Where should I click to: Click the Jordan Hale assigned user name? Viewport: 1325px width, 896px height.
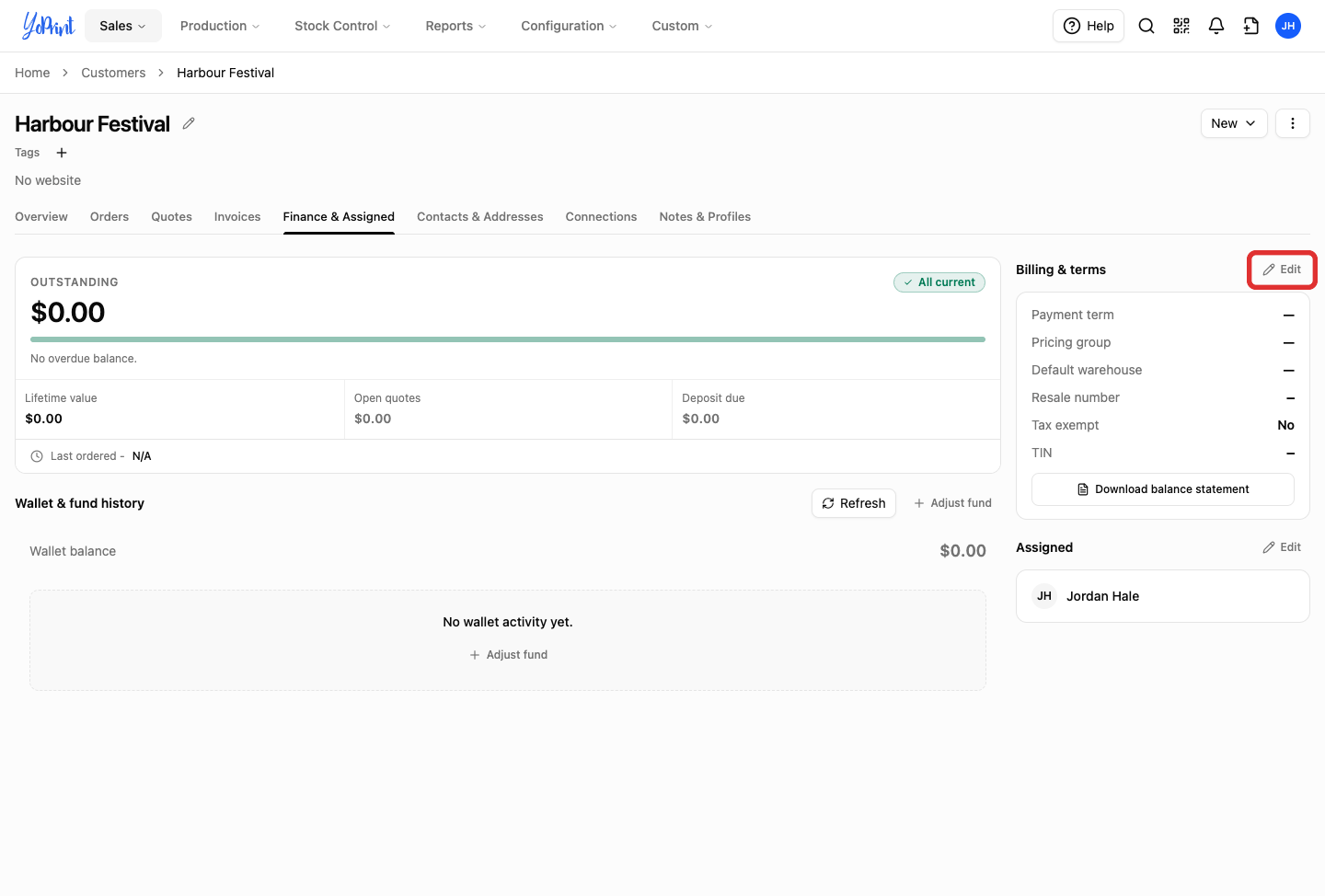pos(1102,596)
